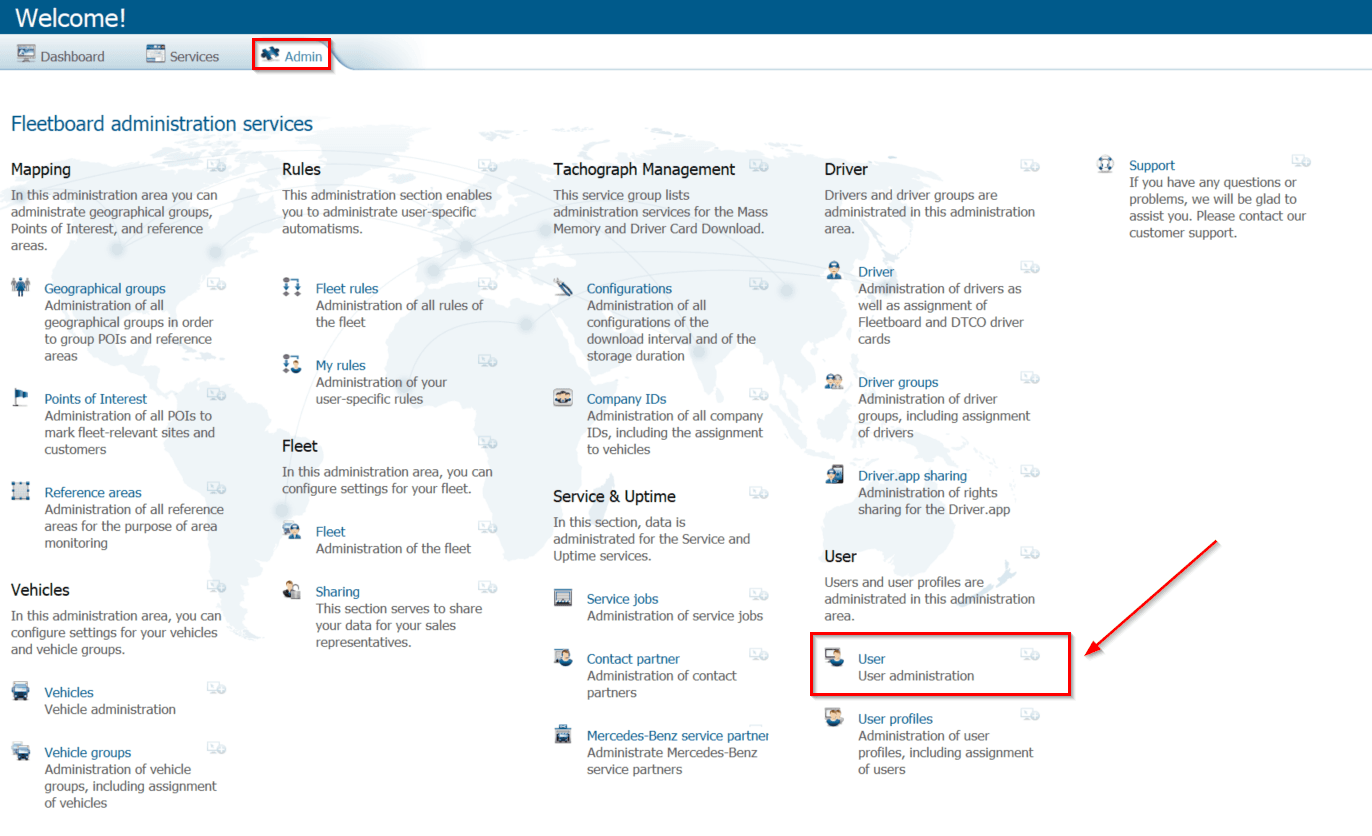The height and width of the screenshot is (836, 1372).
Task: Click the My rules icon
Action: (292, 364)
